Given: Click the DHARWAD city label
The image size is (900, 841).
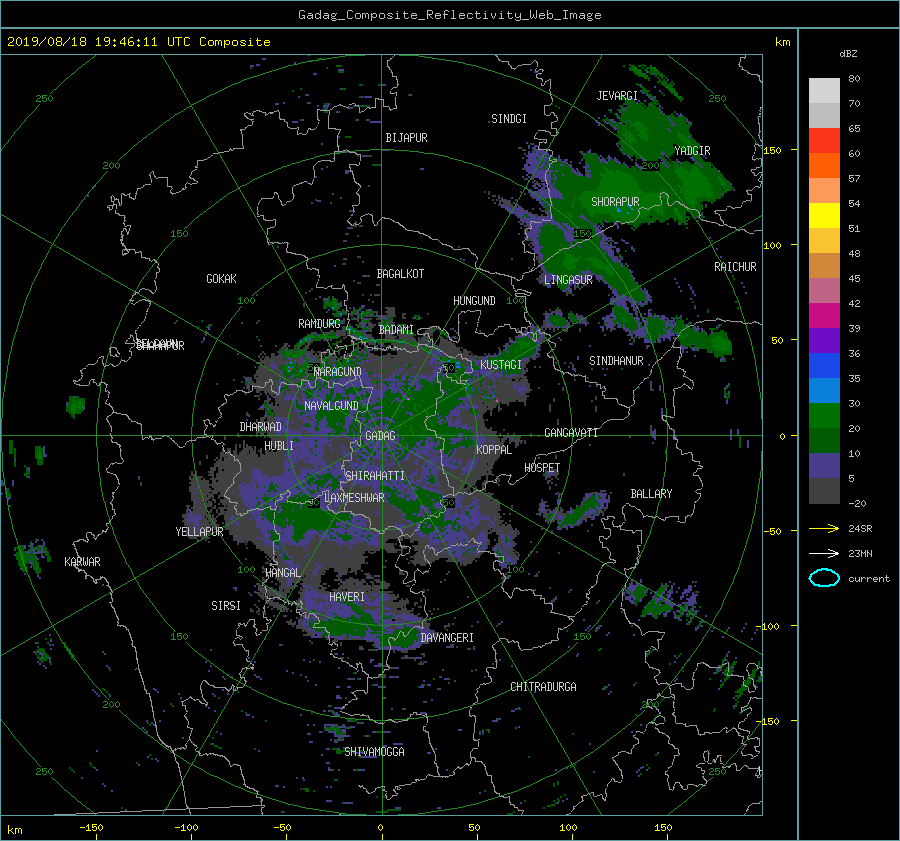Looking at the screenshot, I should coord(261,427).
